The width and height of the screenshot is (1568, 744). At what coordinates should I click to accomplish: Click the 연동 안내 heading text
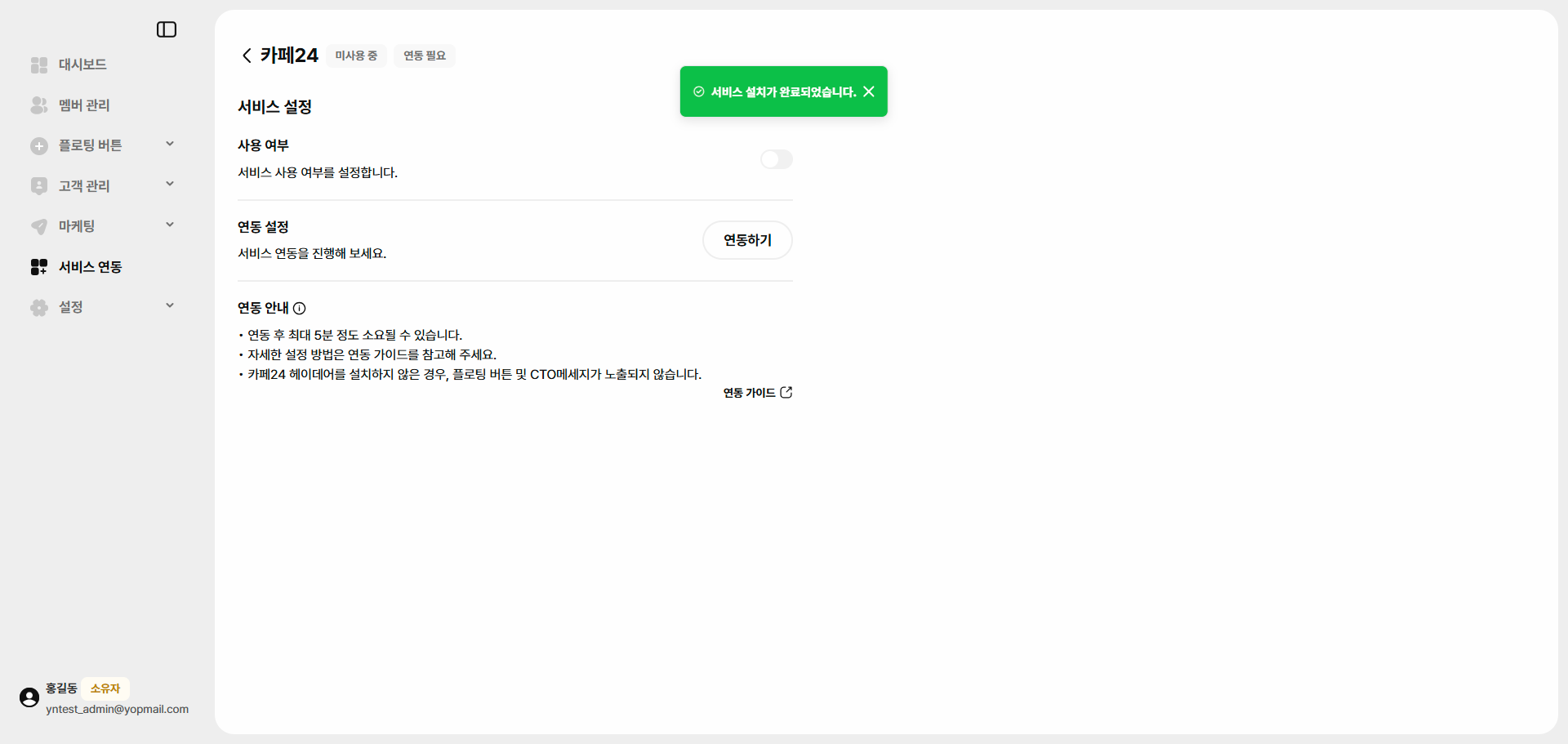[x=263, y=308]
